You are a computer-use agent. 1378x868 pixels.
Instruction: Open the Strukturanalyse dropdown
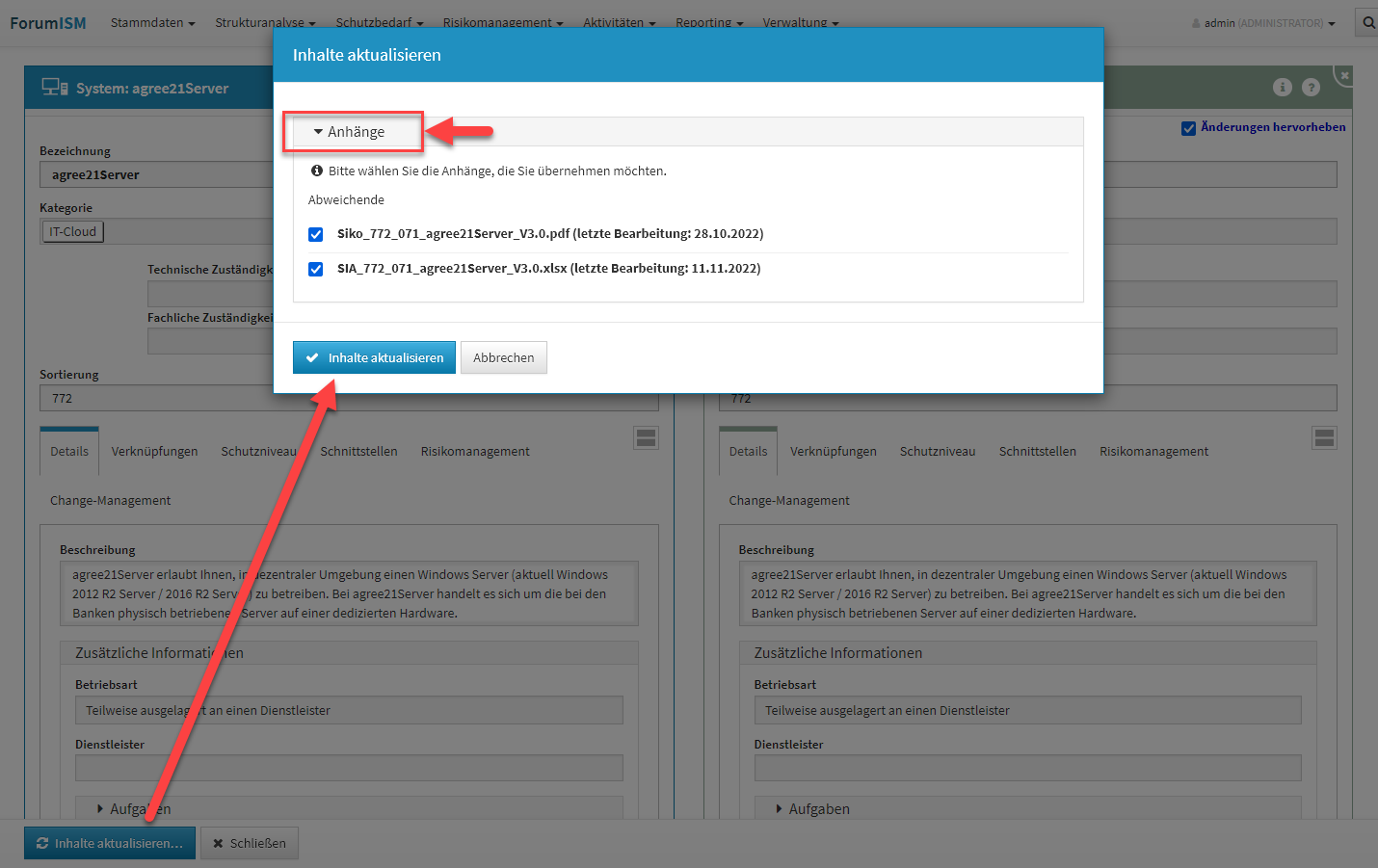coord(265,22)
